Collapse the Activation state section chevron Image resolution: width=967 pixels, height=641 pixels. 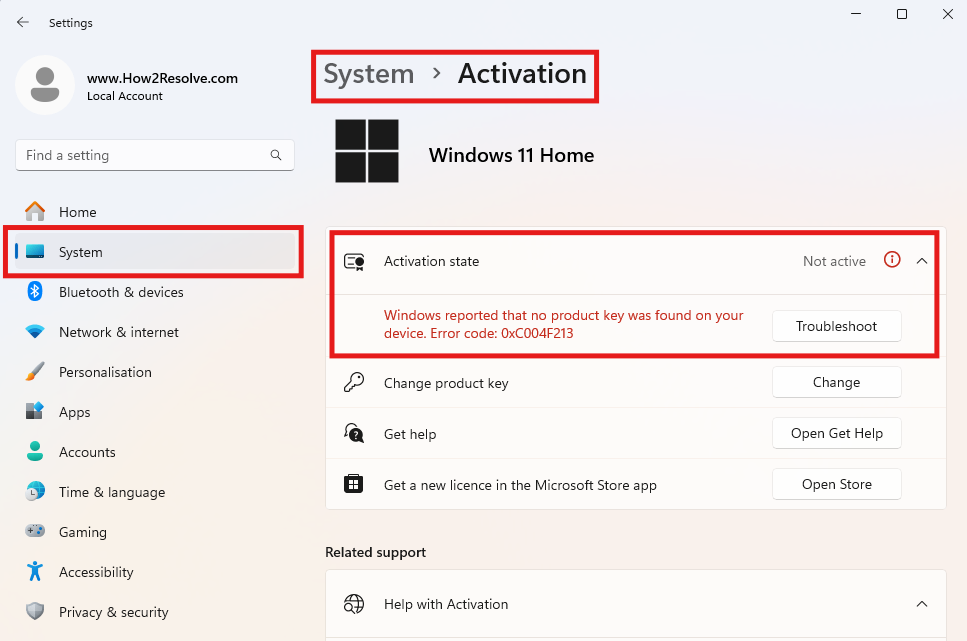922,261
